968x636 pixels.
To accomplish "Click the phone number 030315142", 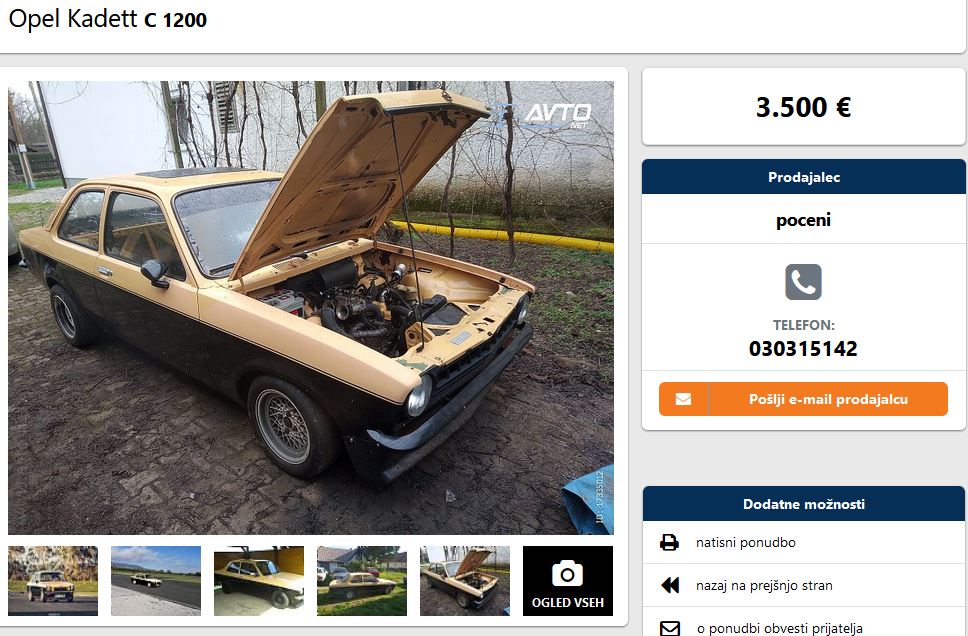I will coord(803,349).
